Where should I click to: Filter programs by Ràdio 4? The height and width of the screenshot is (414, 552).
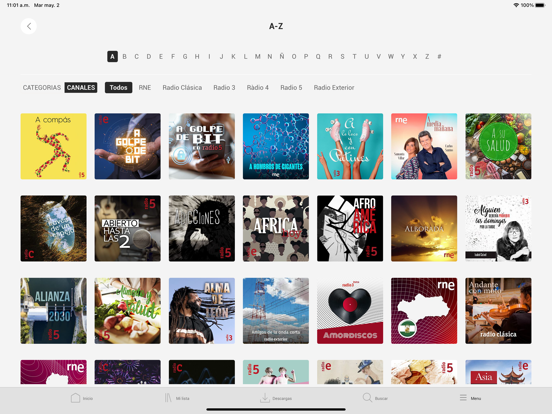coord(257,88)
